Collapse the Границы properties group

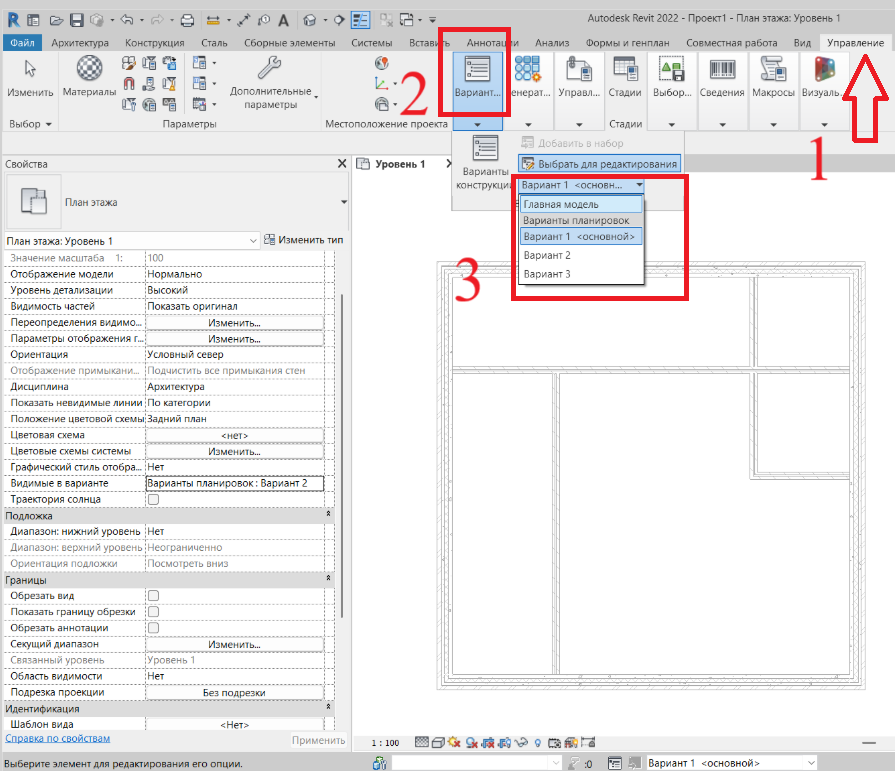point(328,579)
